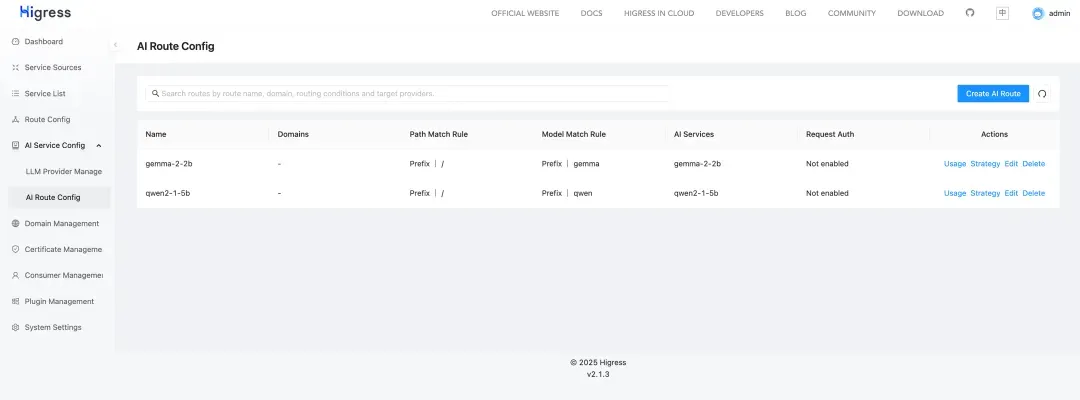Collapse the sidebar with the arrow icon
This screenshot has width=1080, height=400.
(x=115, y=45)
